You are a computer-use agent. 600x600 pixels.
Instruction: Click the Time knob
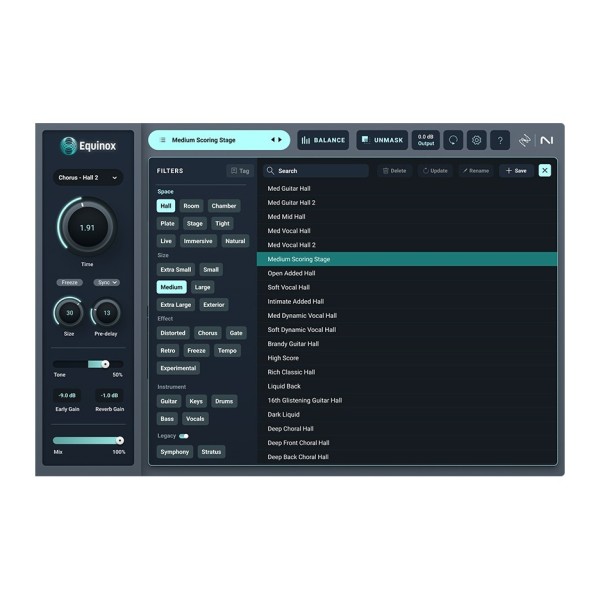click(87, 228)
